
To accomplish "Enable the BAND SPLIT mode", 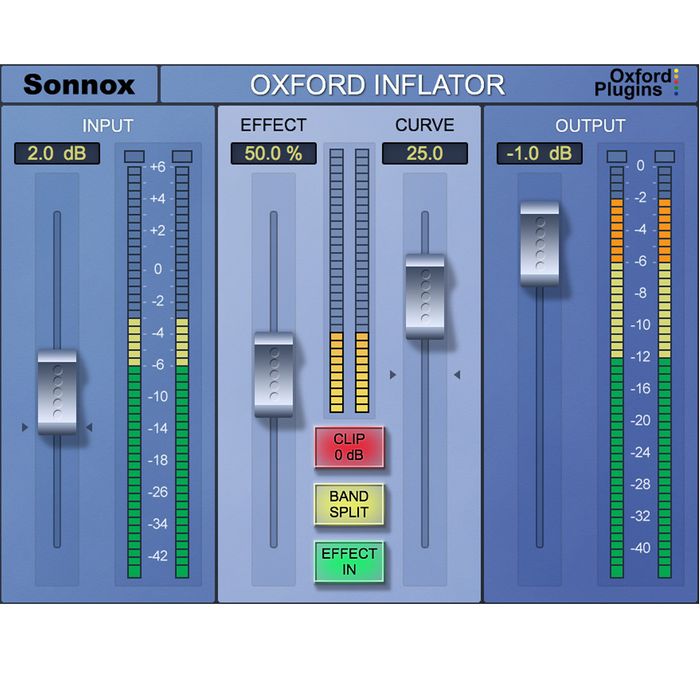I will pos(349,504).
